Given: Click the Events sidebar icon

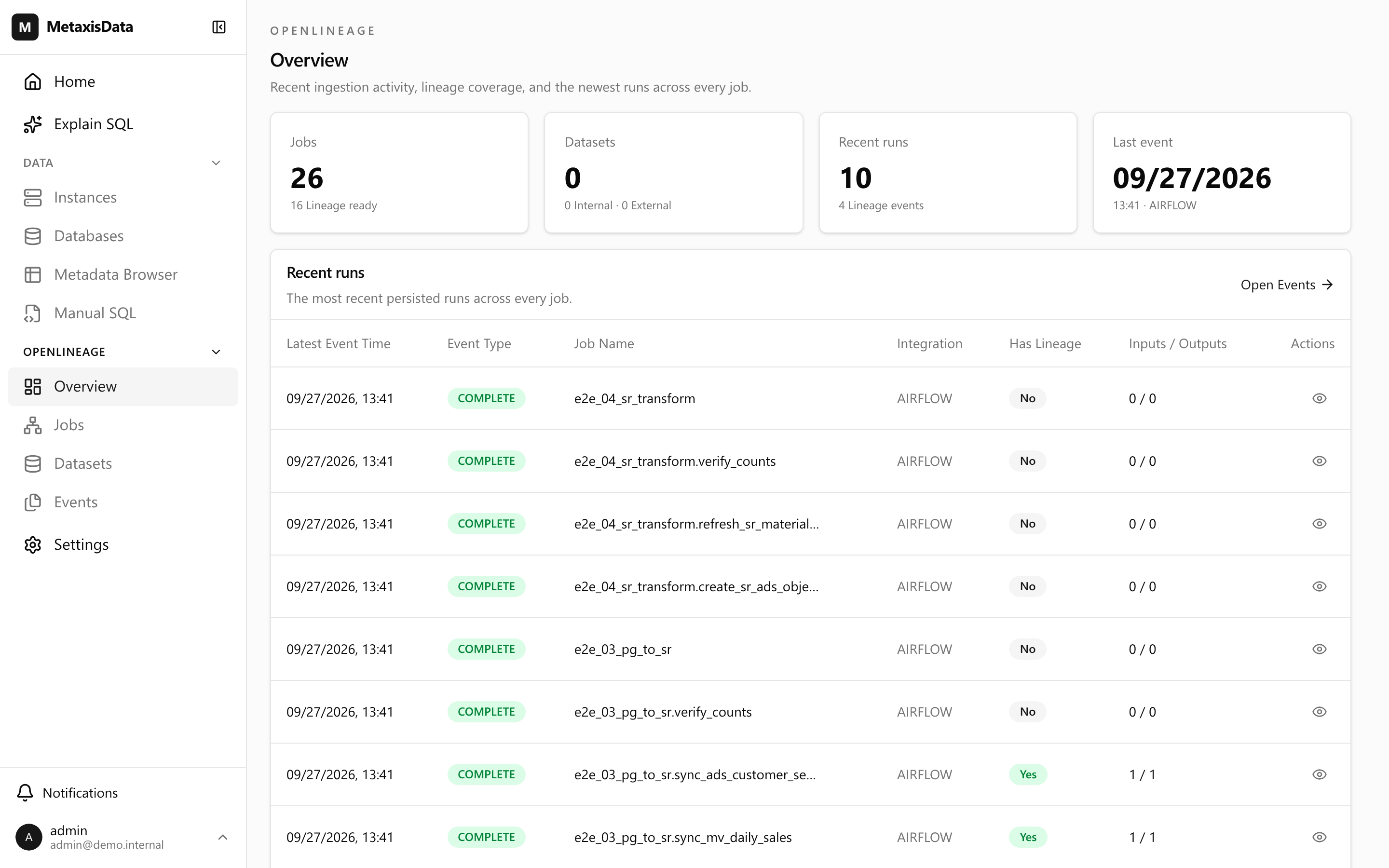Looking at the screenshot, I should tap(33, 502).
